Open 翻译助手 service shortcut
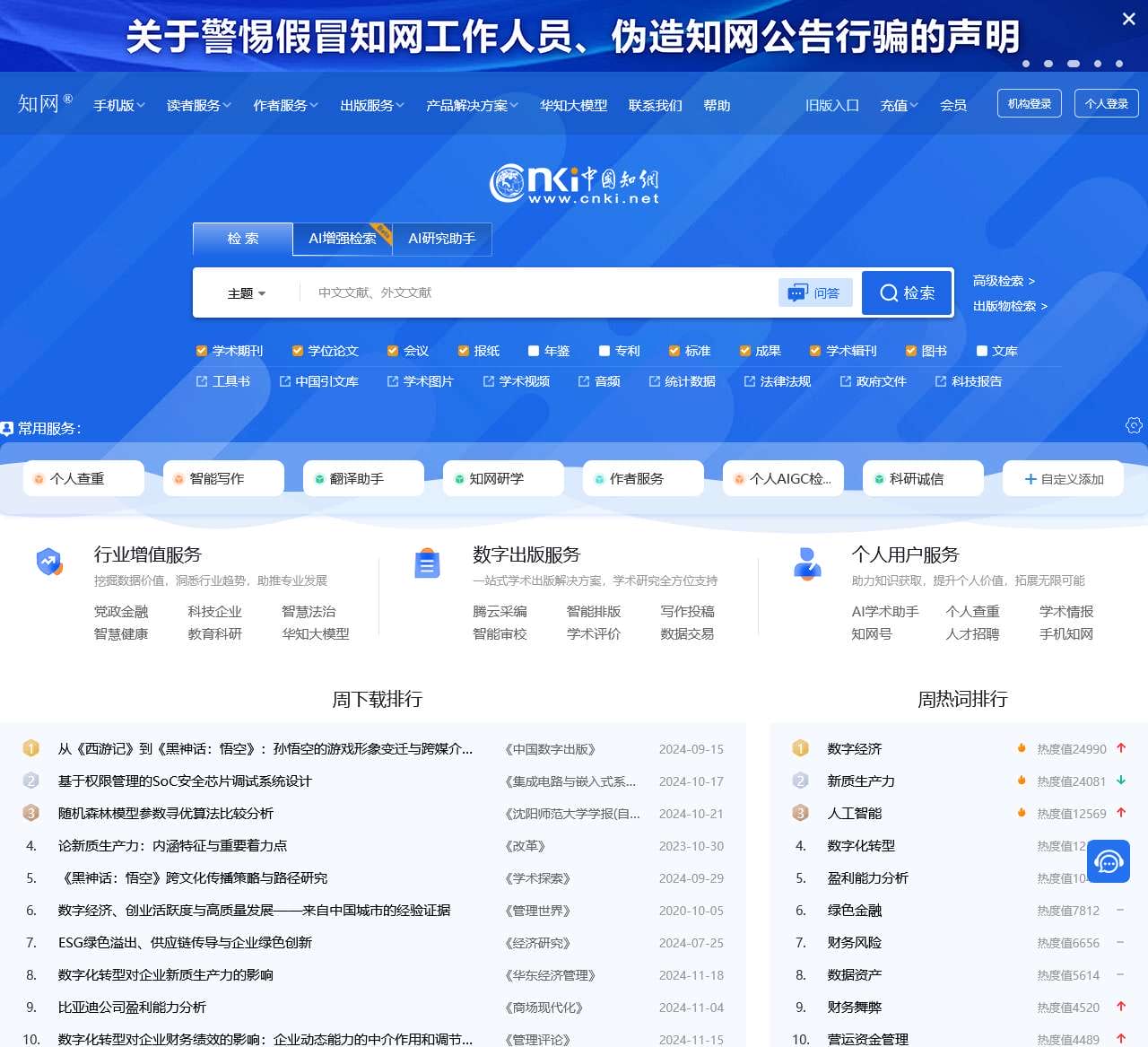Screen dimensions: 1148x1047 tap(363, 478)
